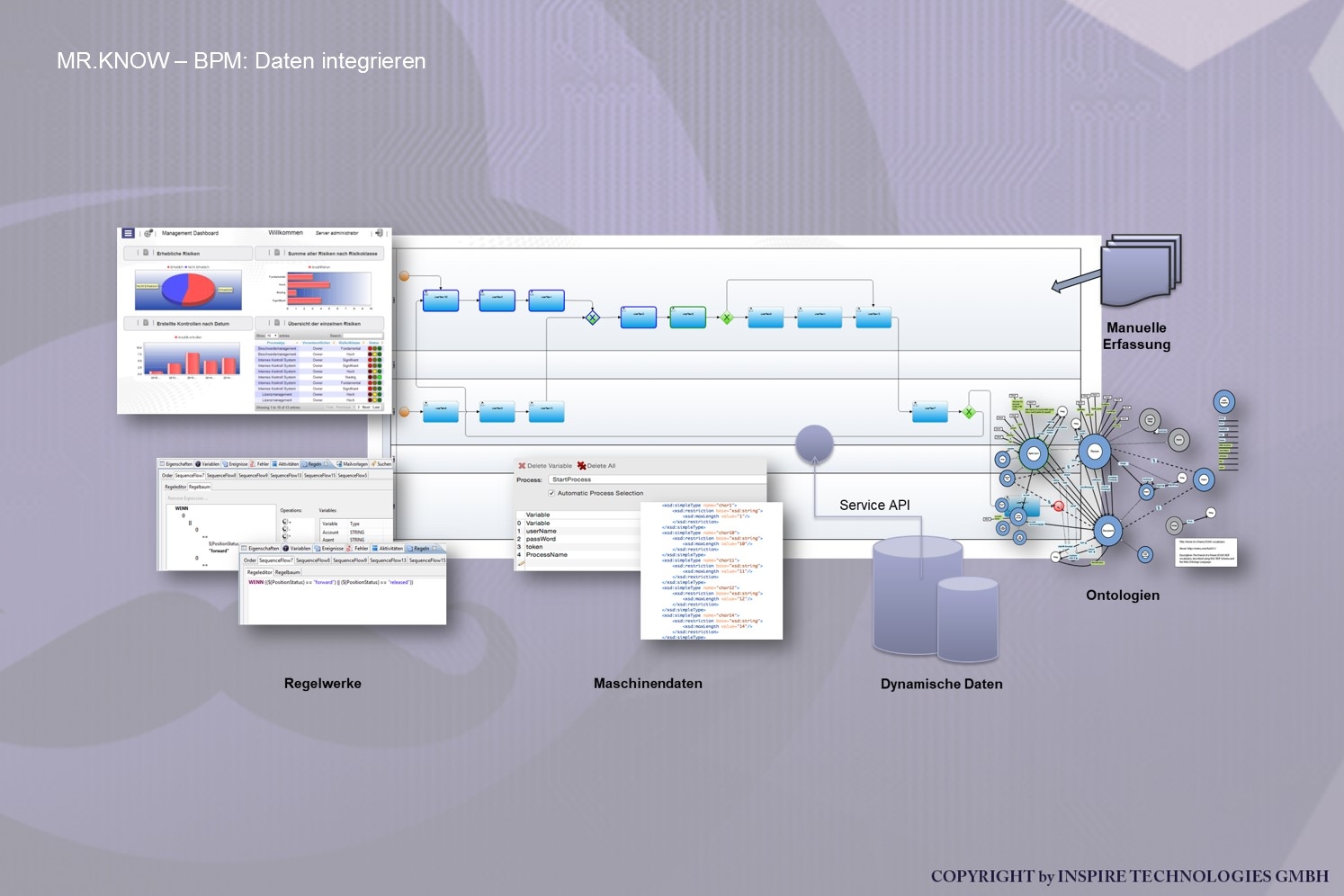Click the Delete Variable button
This screenshot has height=896, width=1344.
[x=545, y=466]
